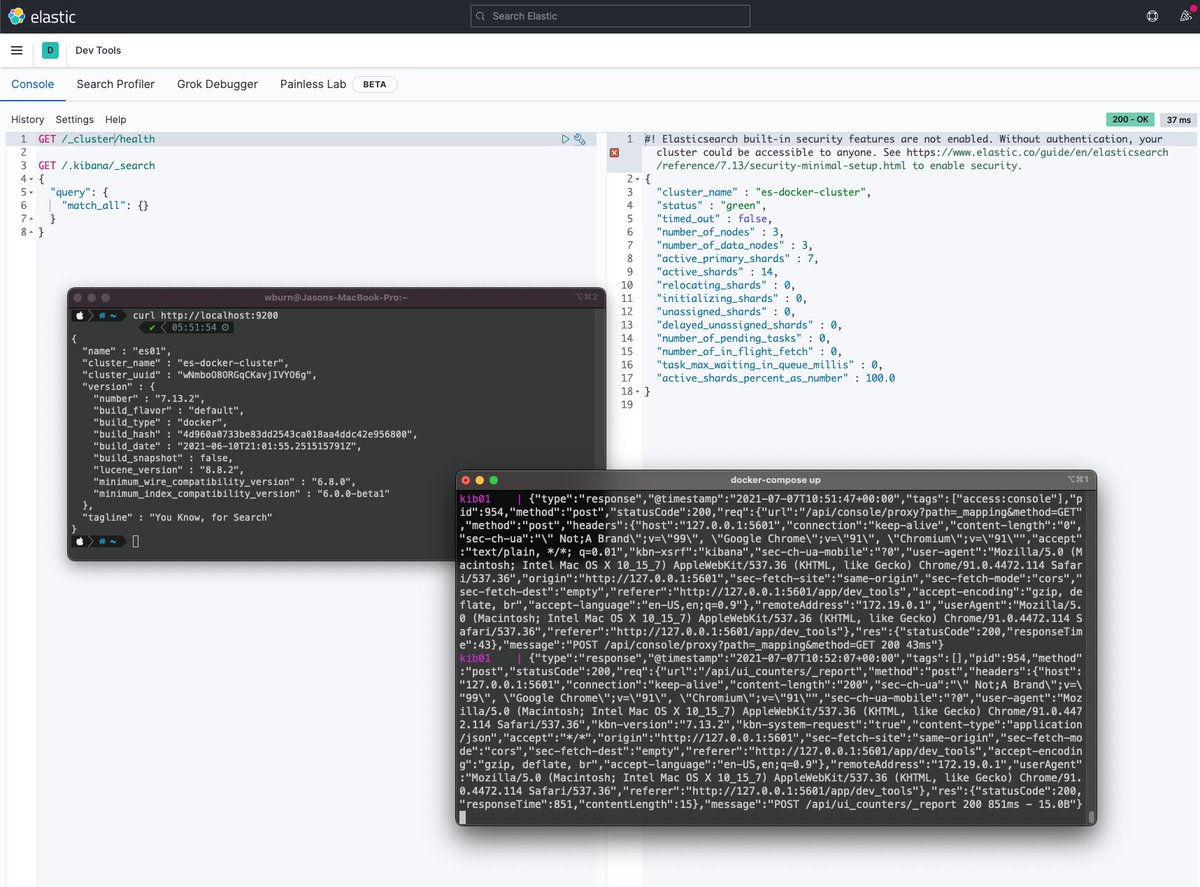Viewport: 1200px width, 887px height.
Task: Open the D space selector avatar
Action: 50,50
